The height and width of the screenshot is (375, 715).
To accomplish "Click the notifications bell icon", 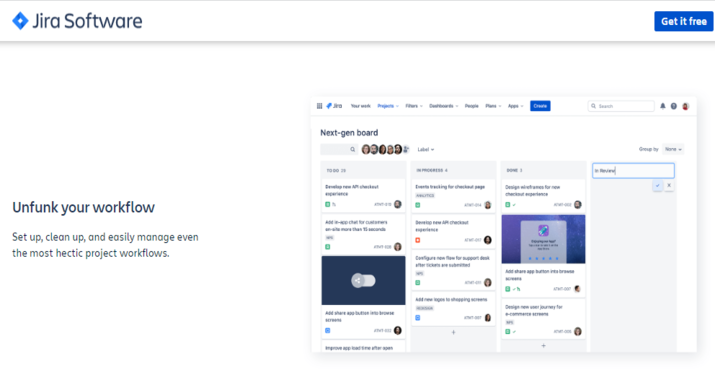I will [663, 106].
